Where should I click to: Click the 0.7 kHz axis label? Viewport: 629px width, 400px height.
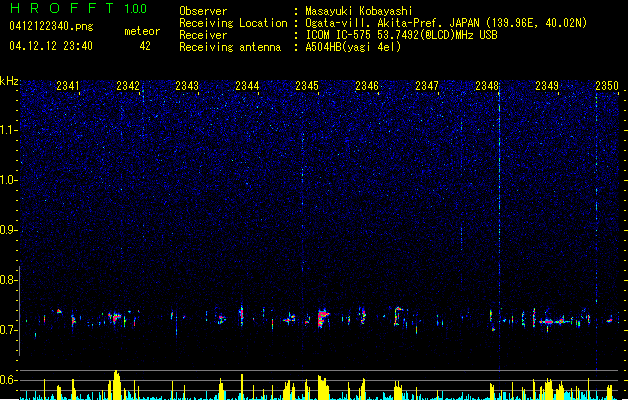(9, 330)
